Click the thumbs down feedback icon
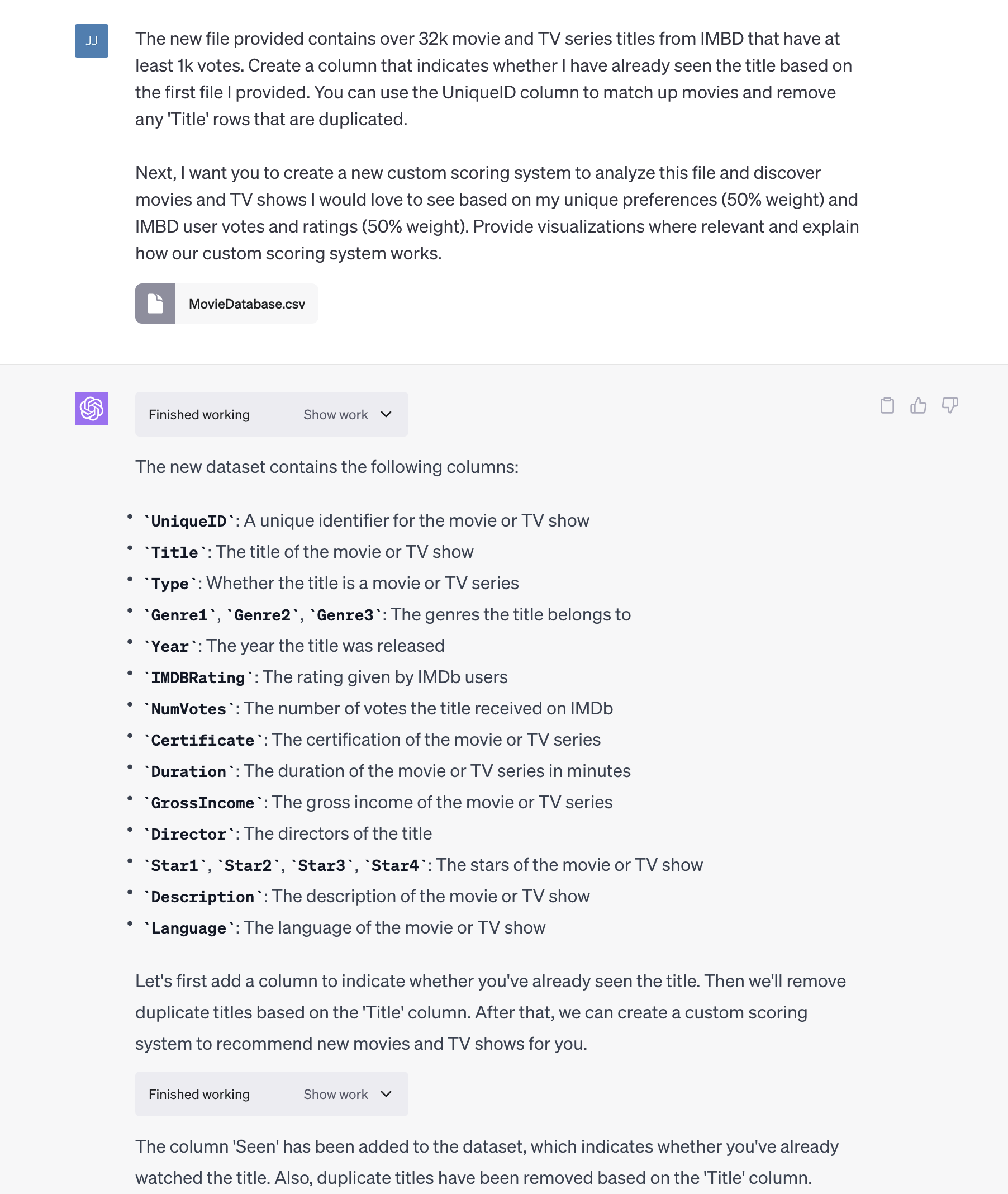This screenshot has width=1008, height=1194. pos(950,405)
